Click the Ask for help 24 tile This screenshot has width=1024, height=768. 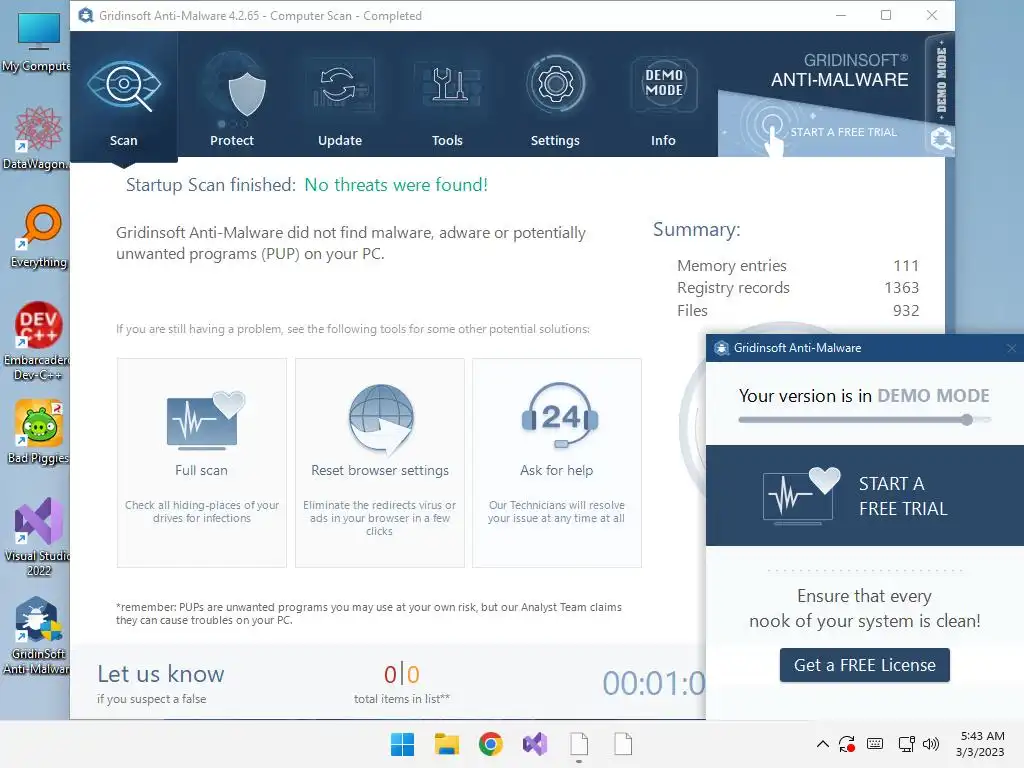[556, 462]
